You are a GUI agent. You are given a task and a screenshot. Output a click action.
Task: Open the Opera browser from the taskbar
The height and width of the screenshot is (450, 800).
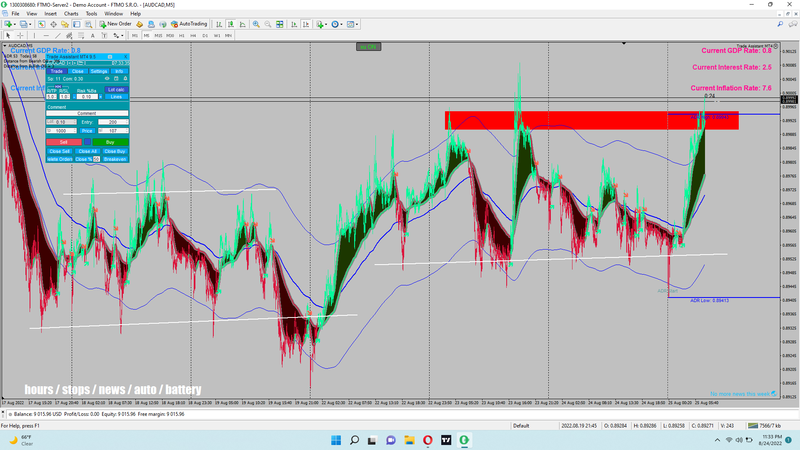click(428, 440)
